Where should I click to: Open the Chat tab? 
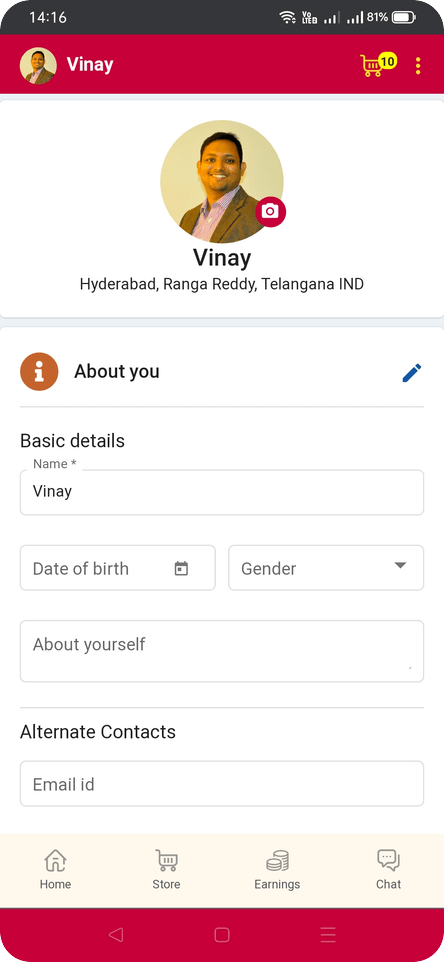click(388, 870)
